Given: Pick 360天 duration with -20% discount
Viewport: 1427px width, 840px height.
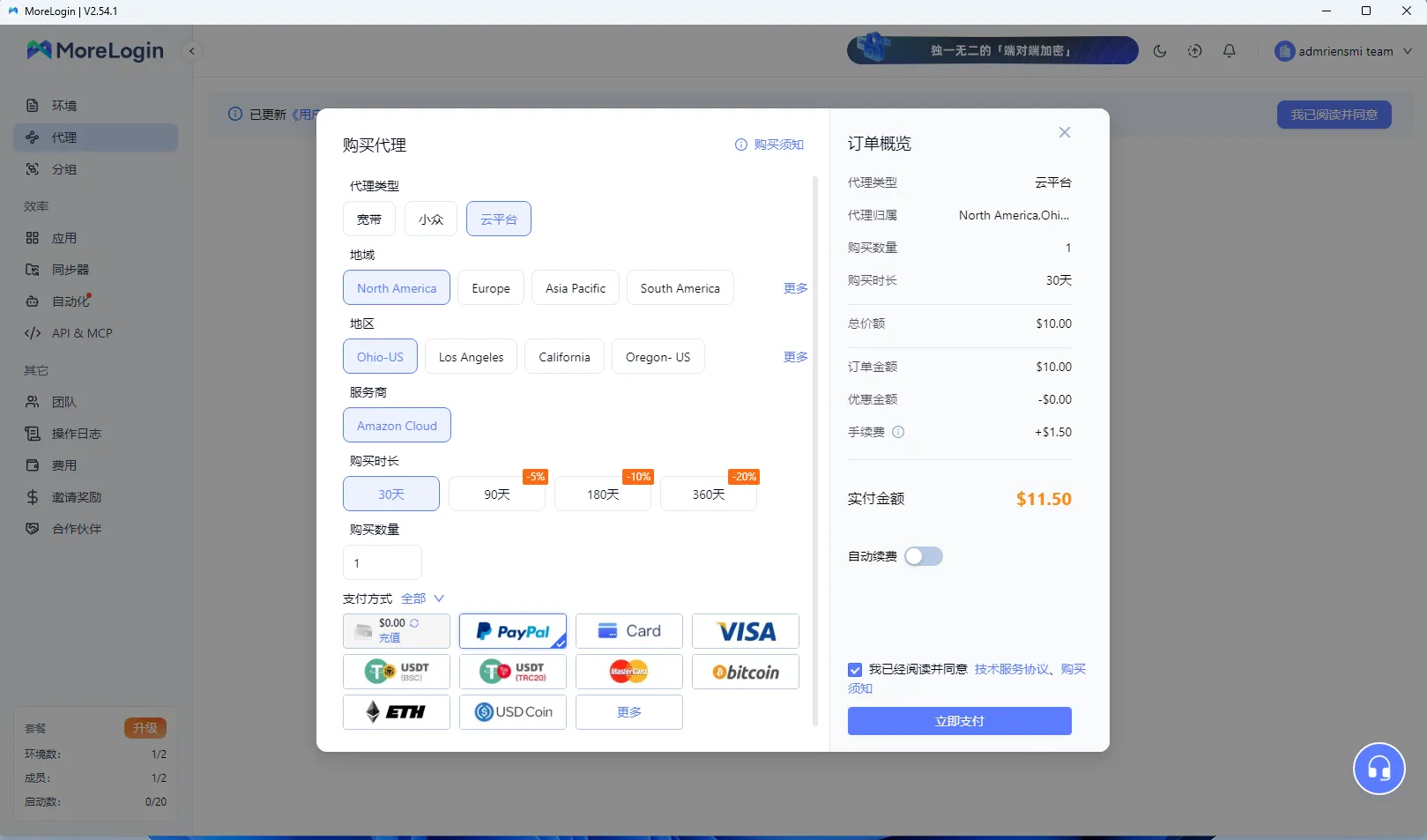Looking at the screenshot, I should tap(709, 494).
